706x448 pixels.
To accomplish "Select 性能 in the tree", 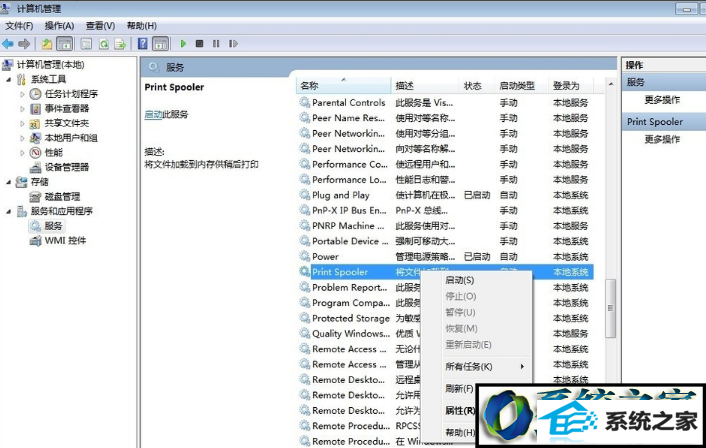I will (x=54, y=152).
